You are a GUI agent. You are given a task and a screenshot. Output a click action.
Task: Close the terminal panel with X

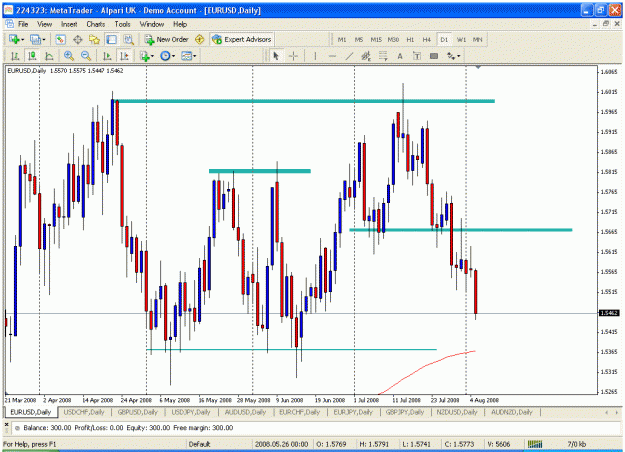(6, 425)
